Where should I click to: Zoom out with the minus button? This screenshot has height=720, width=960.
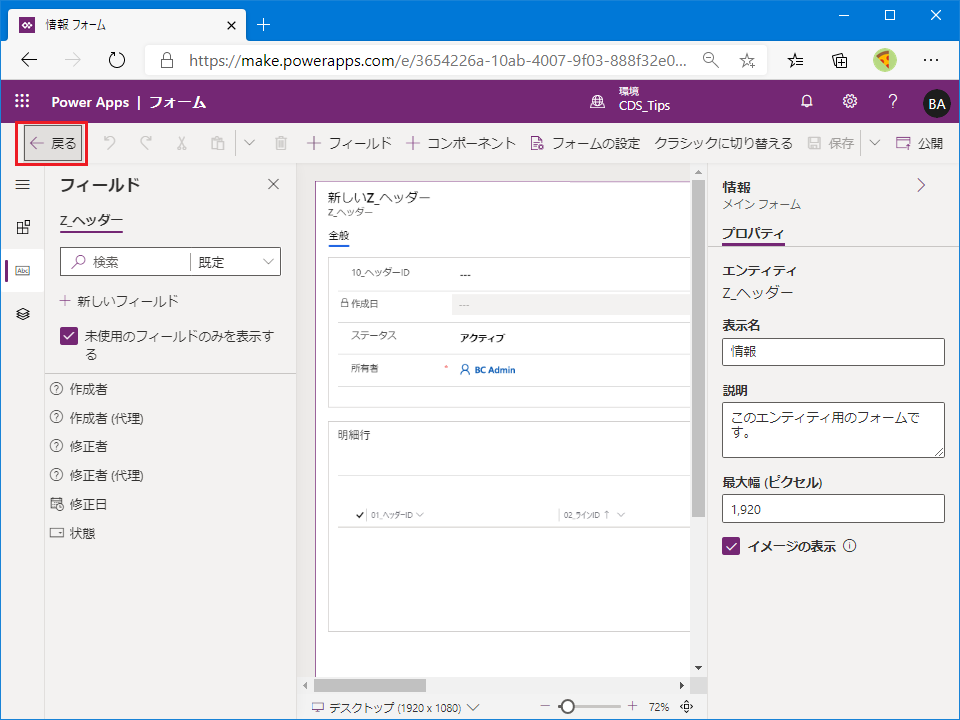pos(545,707)
